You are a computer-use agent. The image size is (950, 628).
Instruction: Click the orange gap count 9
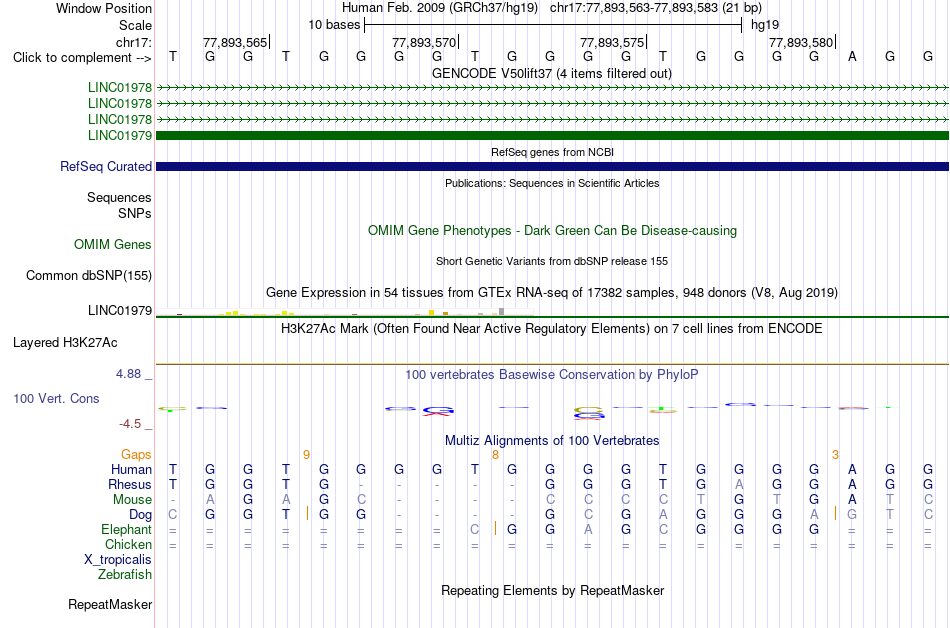[307, 455]
